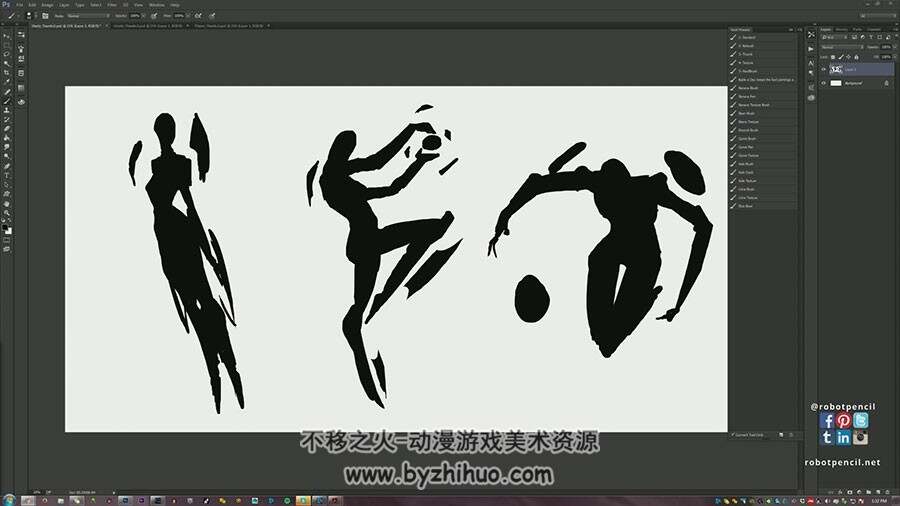Image resolution: width=900 pixels, height=506 pixels.
Task: Select the Pen tool
Action: click(x=7, y=165)
